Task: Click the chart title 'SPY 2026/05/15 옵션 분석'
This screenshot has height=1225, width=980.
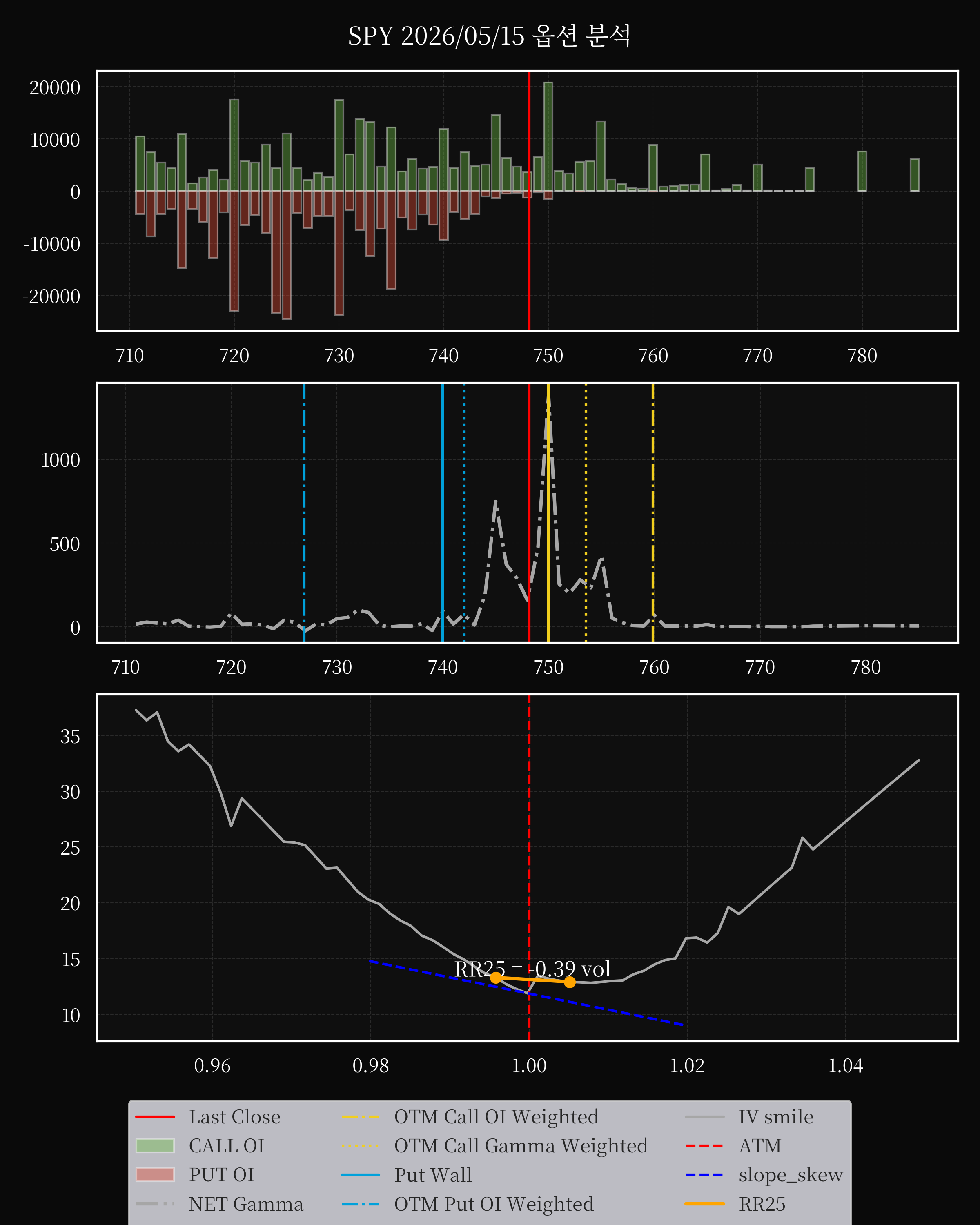Action: [489, 36]
